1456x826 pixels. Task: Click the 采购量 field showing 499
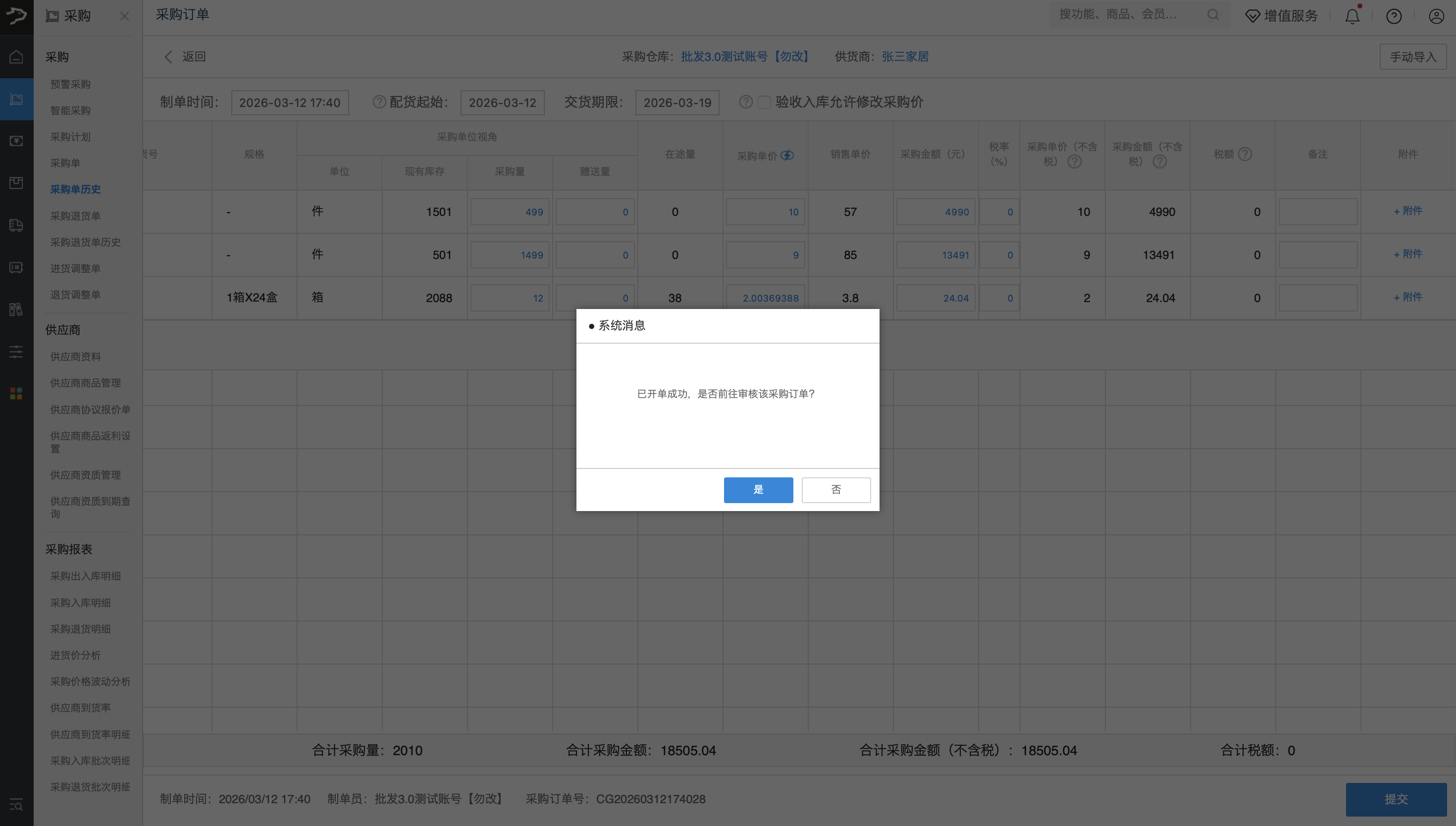point(509,212)
